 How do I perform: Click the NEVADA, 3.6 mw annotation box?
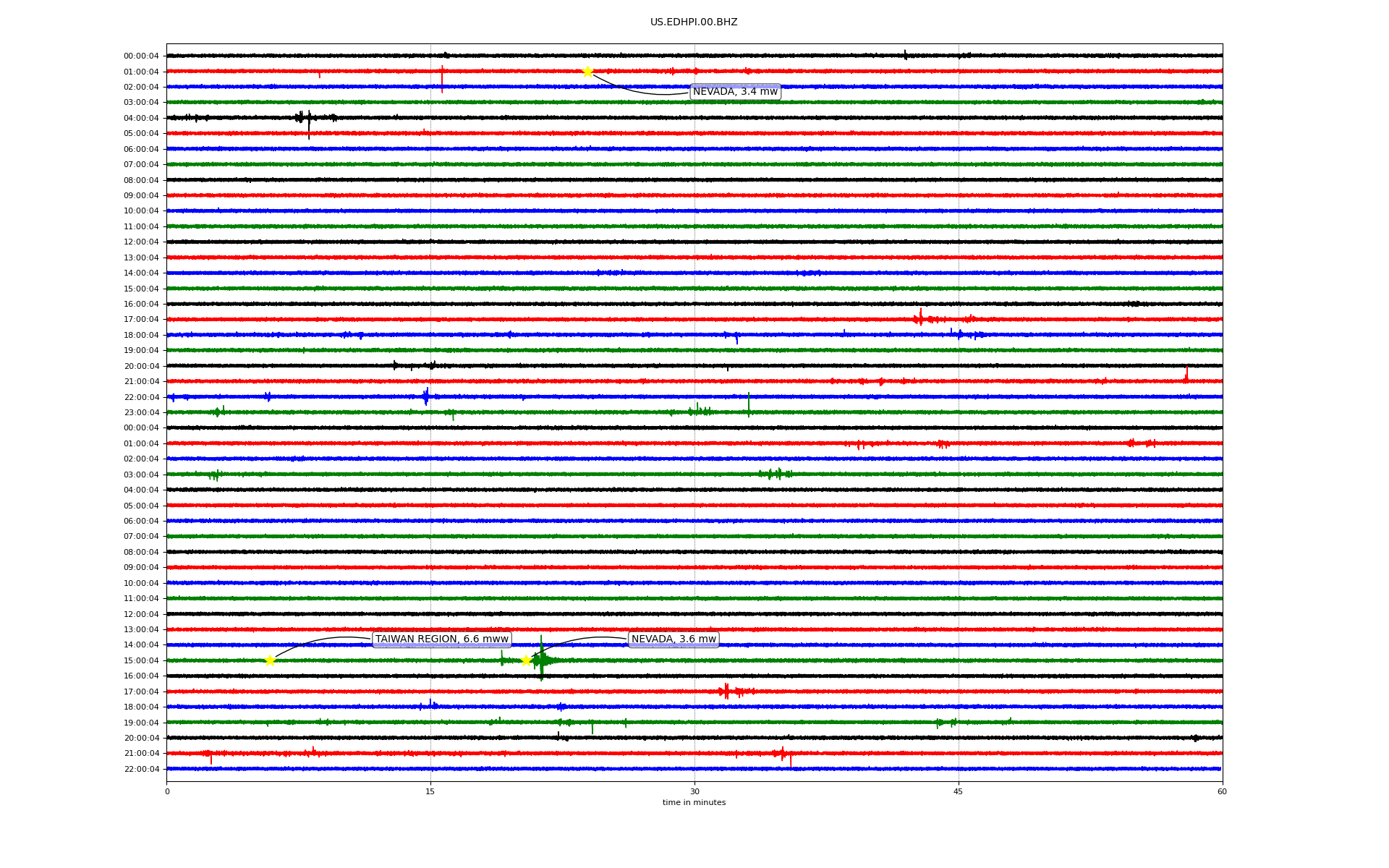point(674,639)
